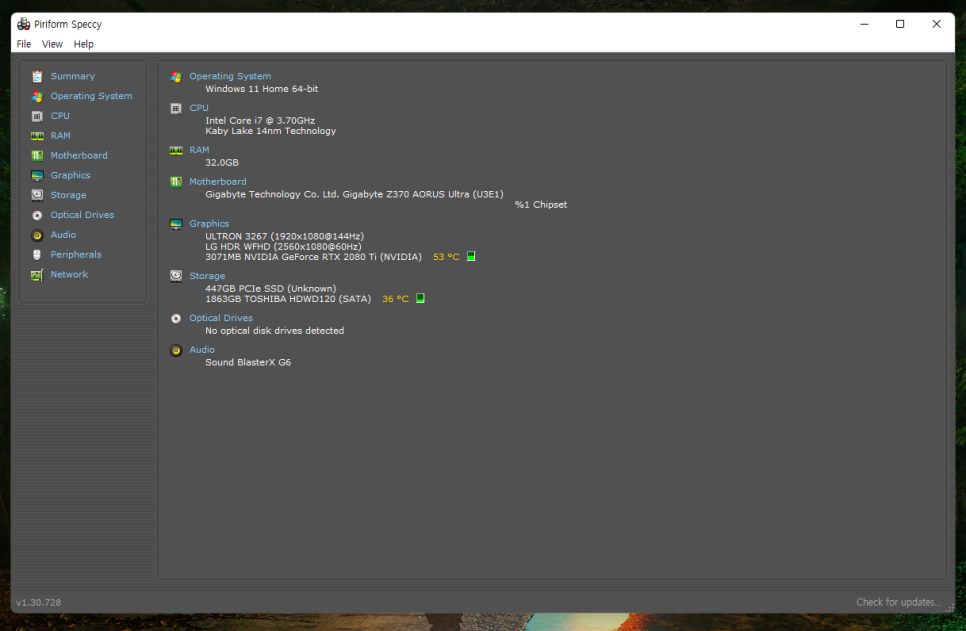The width and height of the screenshot is (966, 631).
Task: Open the Help menu
Action: pyautogui.click(x=83, y=44)
